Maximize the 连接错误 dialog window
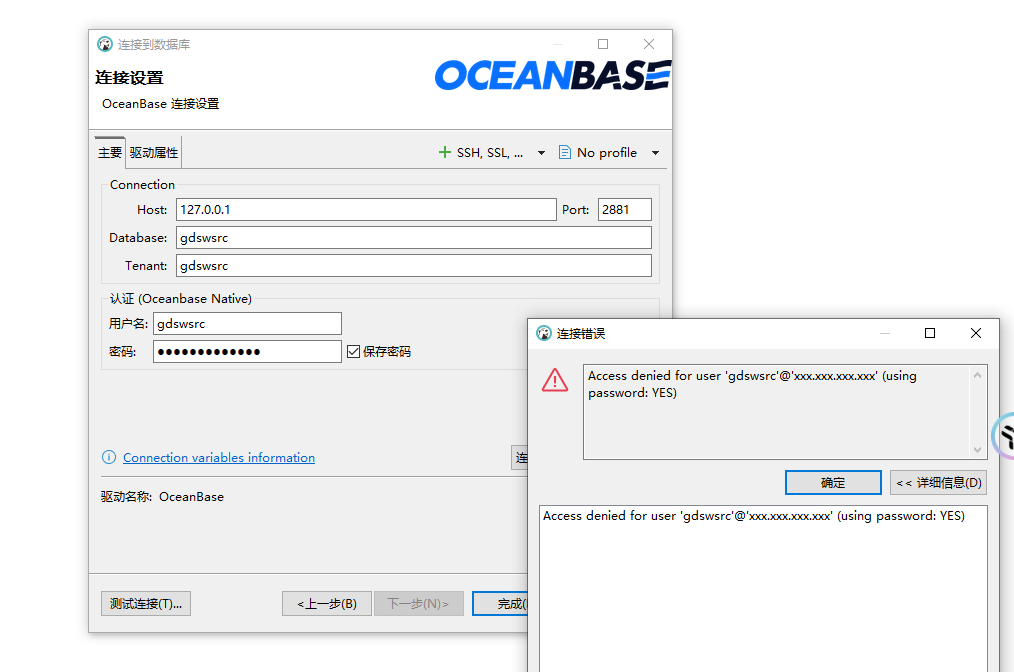The width and height of the screenshot is (1014, 672). (930, 333)
